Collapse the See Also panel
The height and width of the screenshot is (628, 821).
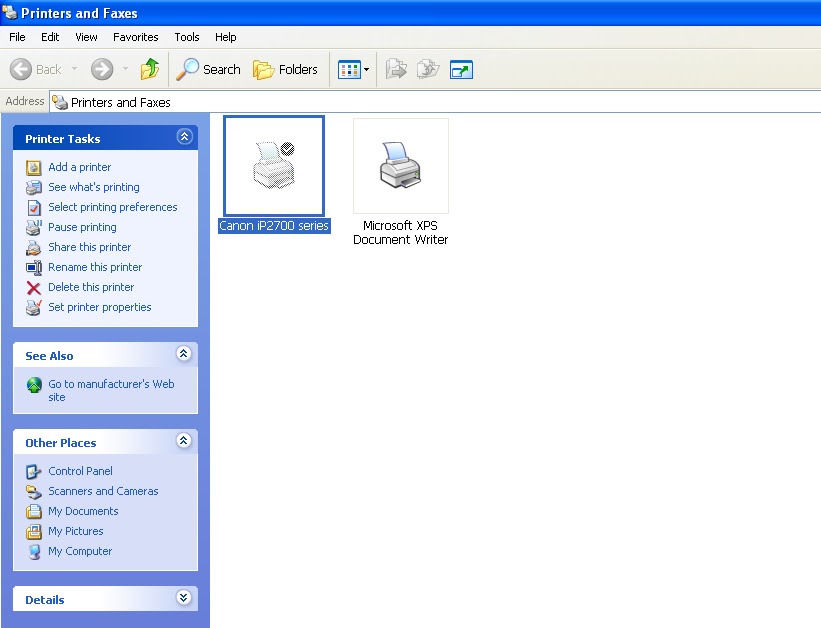183,354
